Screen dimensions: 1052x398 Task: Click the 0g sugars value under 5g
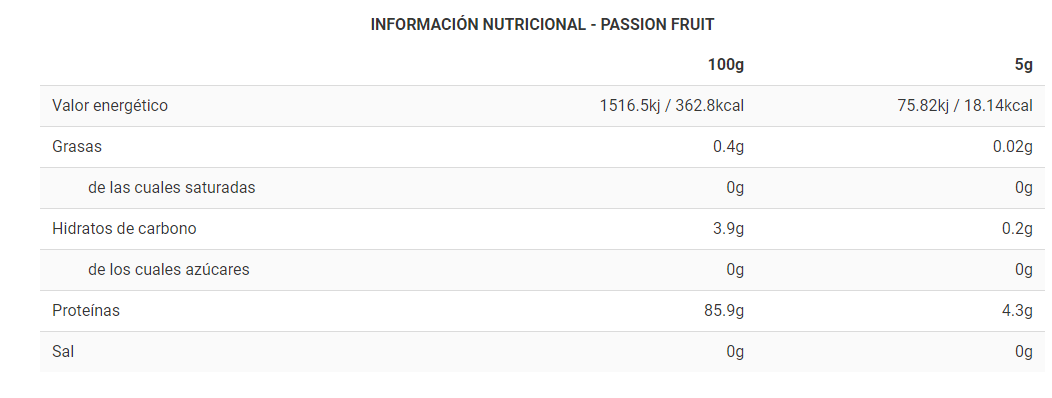1024,269
